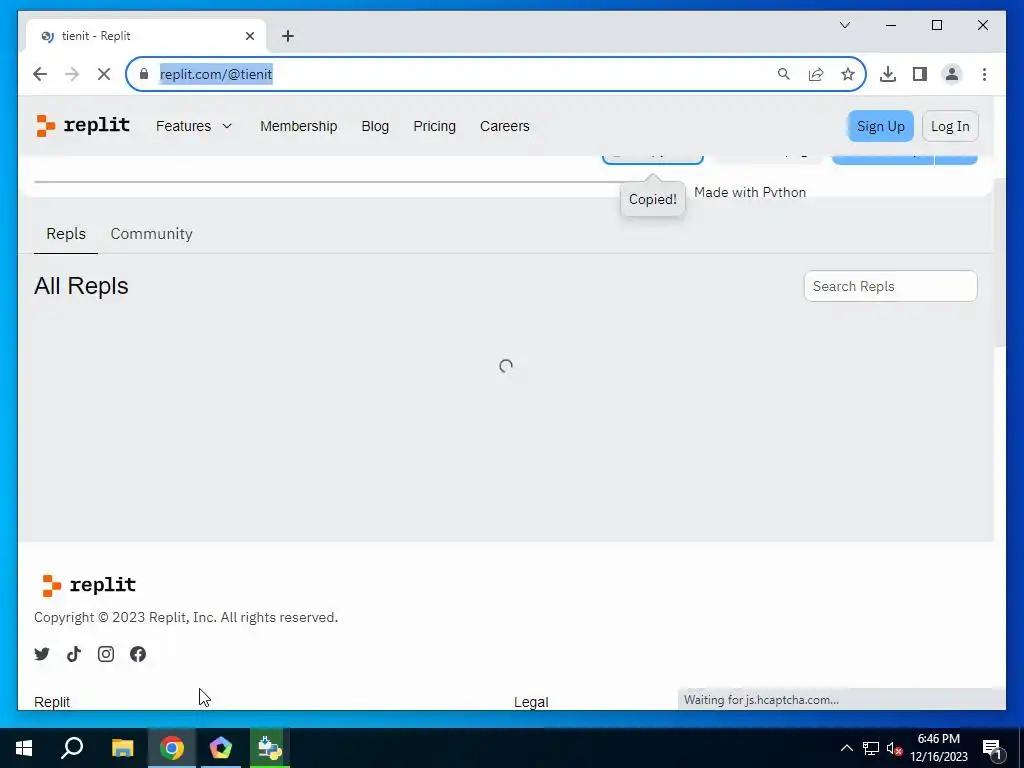Open the Chrome profile avatar
Screen dimensions: 1024x768
[x=952, y=74]
